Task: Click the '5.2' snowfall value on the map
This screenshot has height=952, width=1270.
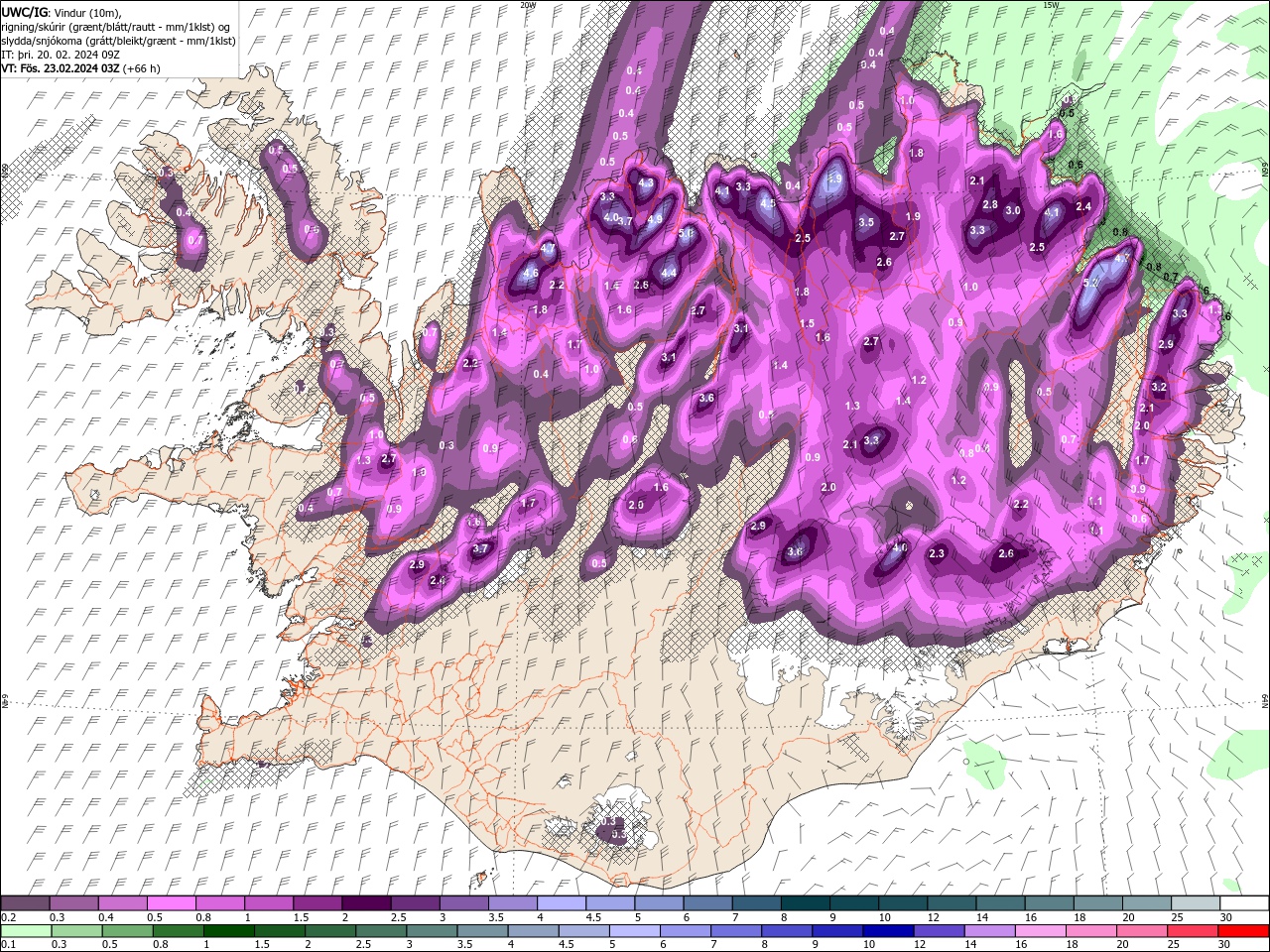Action: tap(1089, 284)
